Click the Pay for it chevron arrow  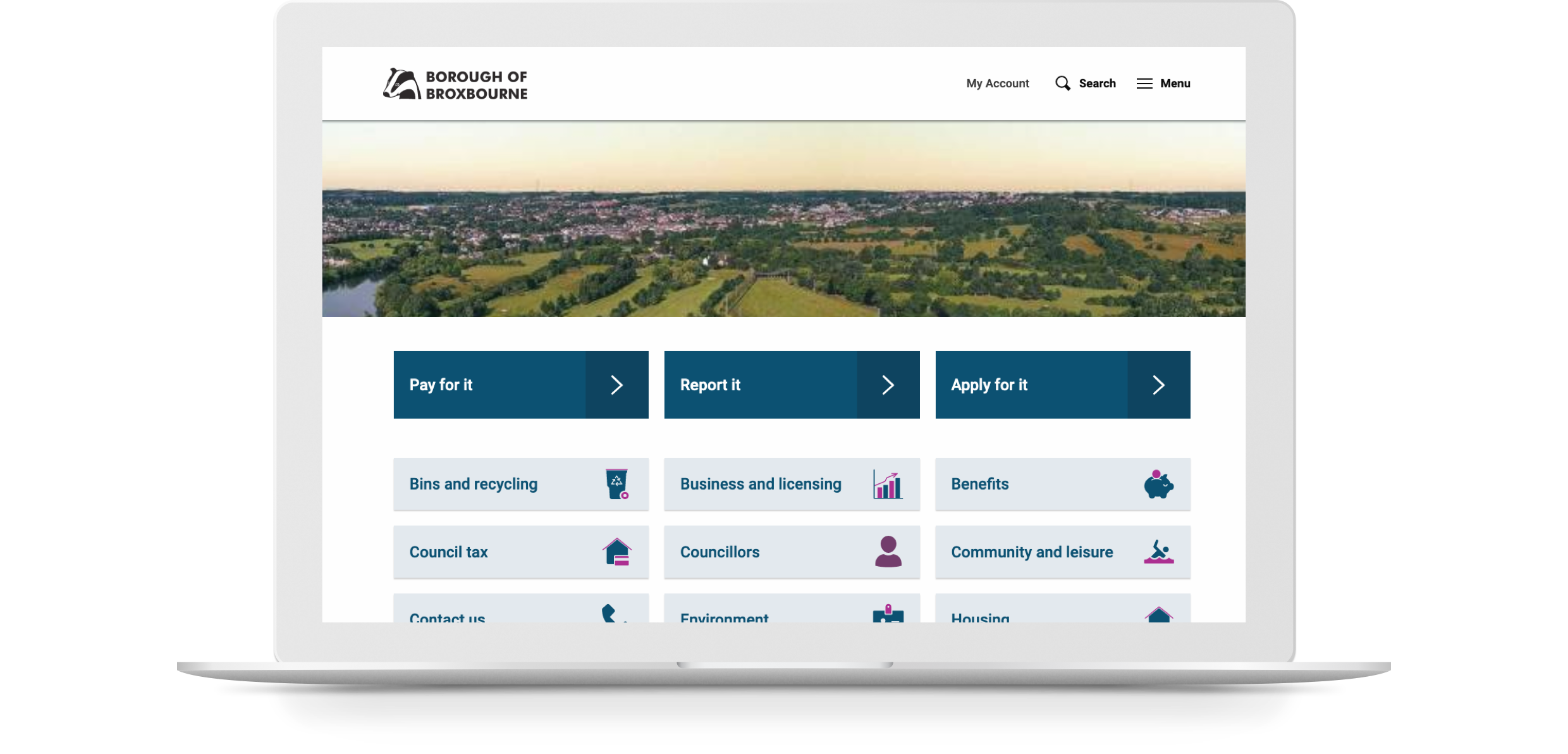point(617,385)
